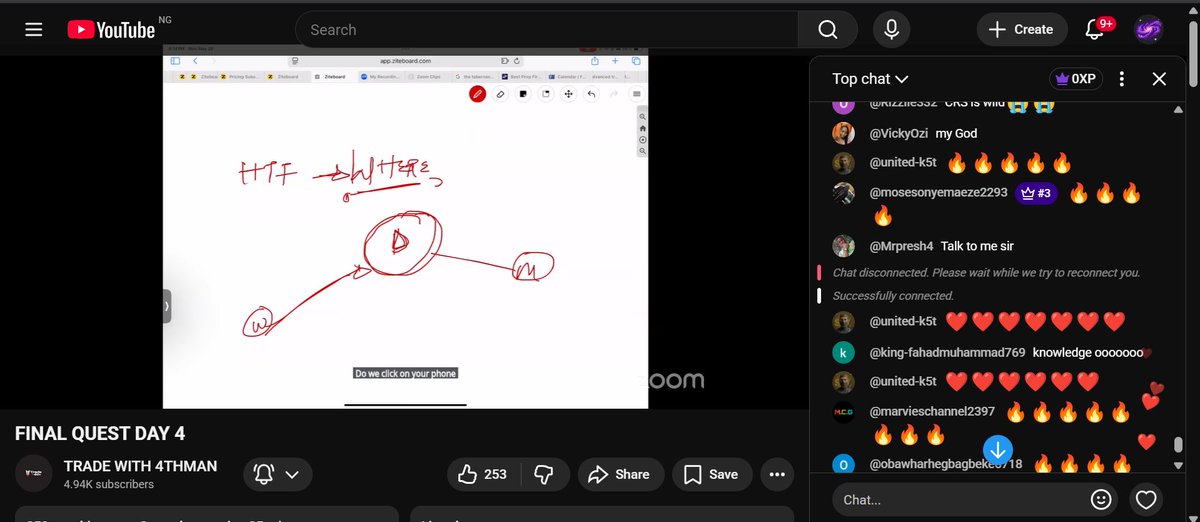Start voice search with the microphone
Viewport: 1200px width, 522px height.
(891, 30)
